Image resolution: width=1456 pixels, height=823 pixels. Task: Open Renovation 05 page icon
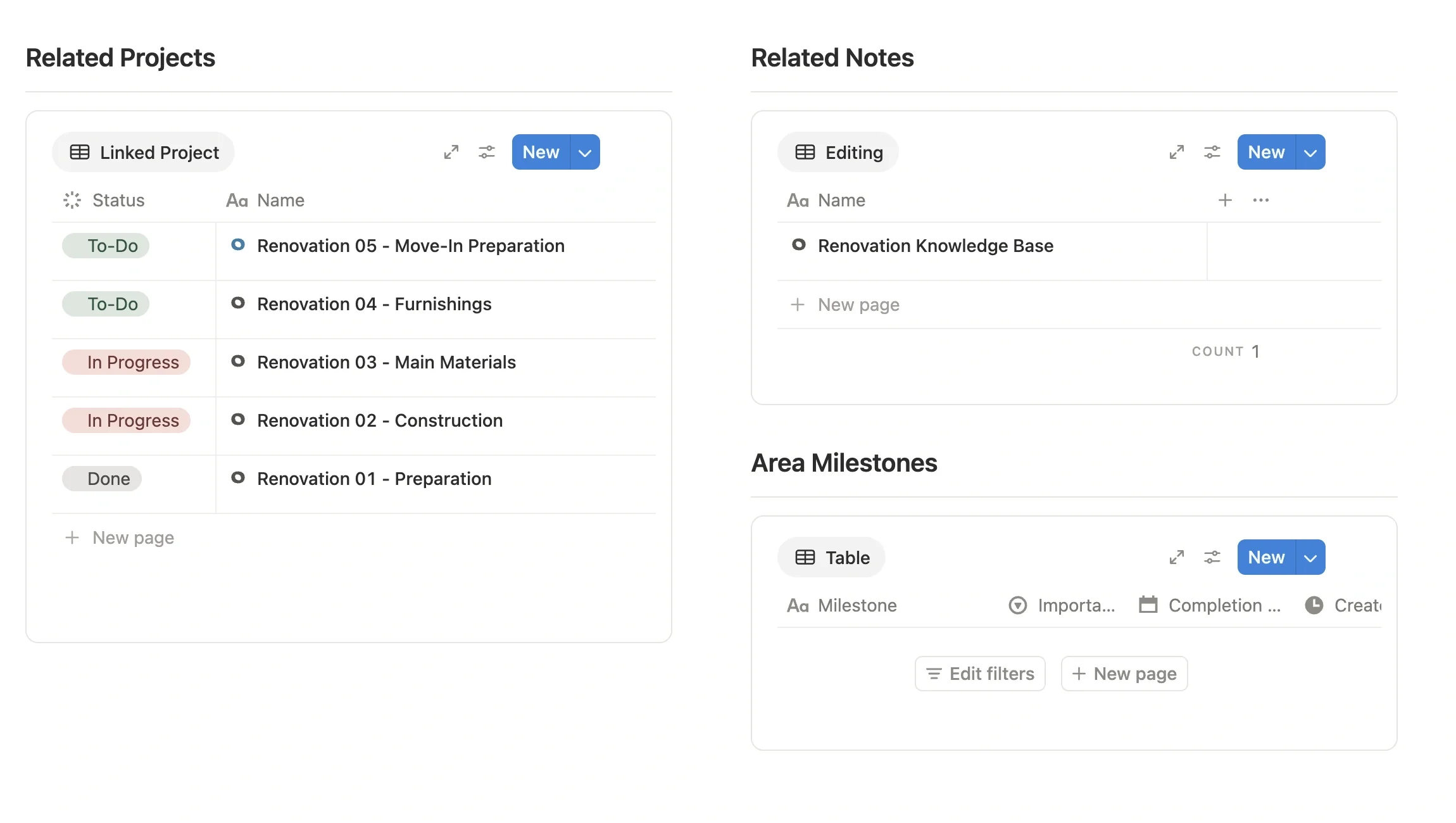tap(238, 244)
